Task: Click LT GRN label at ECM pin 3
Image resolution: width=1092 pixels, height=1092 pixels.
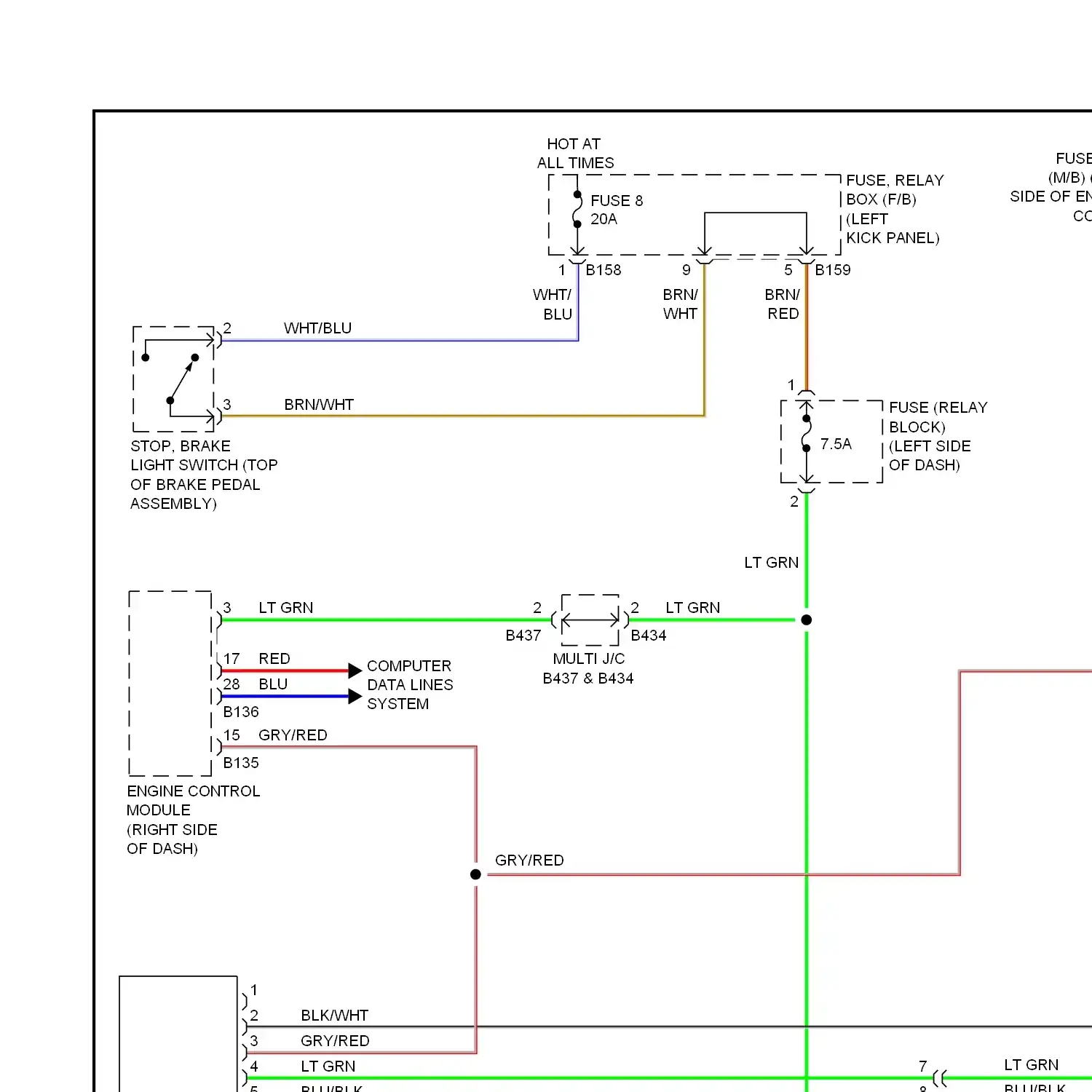Action: click(286, 608)
